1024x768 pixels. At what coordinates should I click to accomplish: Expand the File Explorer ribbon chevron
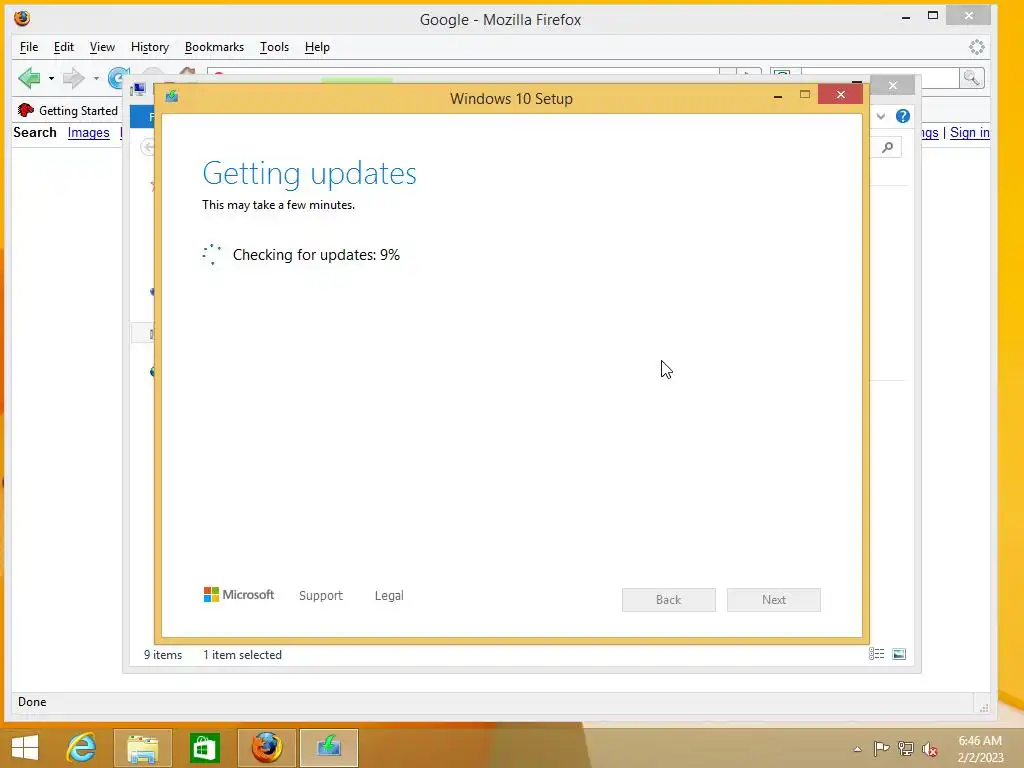pyautogui.click(x=881, y=116)
